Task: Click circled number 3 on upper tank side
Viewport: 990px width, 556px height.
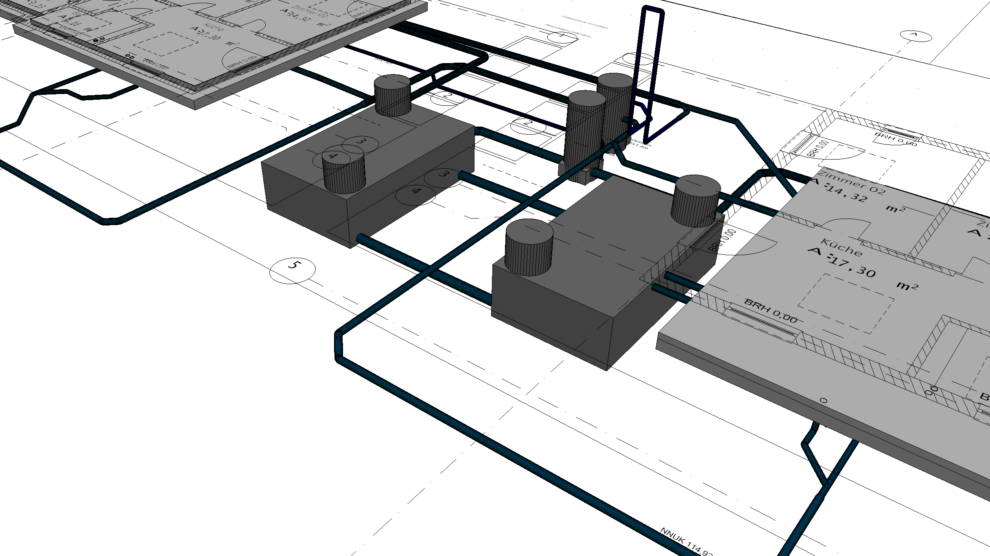Action: click(x=436, y=176)
